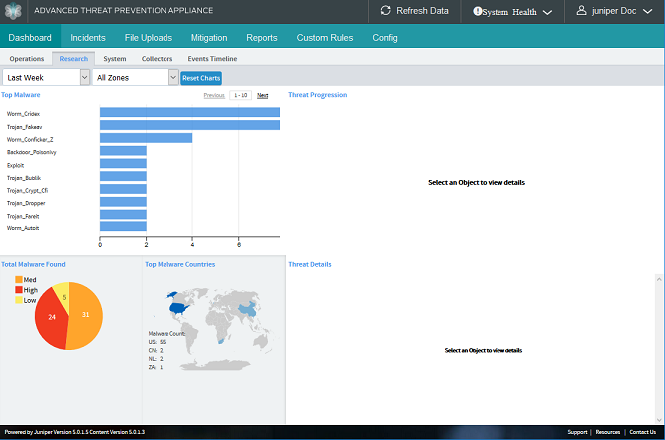Click the Next link in Top Malware
The width and height of the screenshot is (665, 440).
[262, 95]
